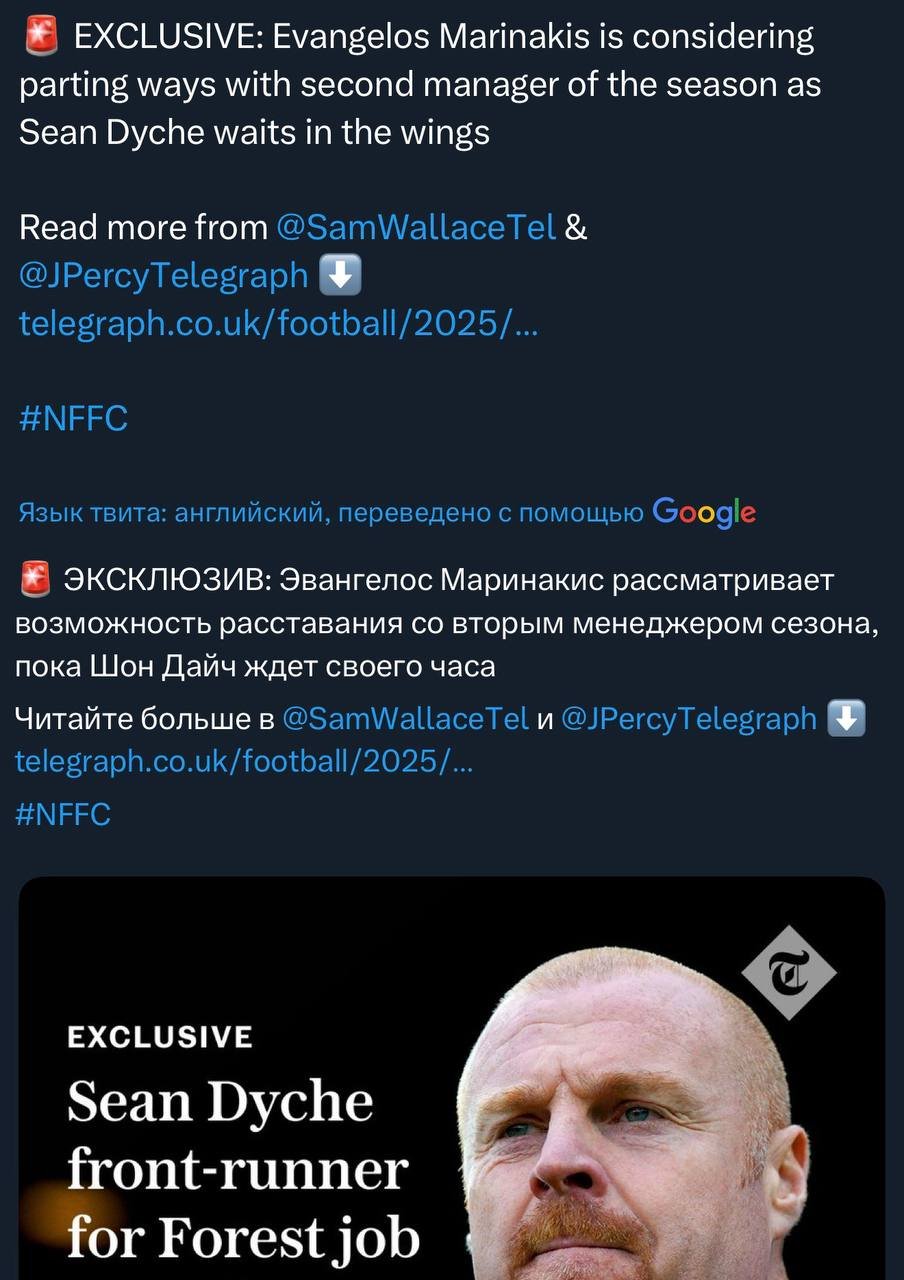The width and height of the screenshot is (904, 1280).
Task: Open @JPercyTelegraph profile from the English tweet
Action: [x=164, y=275]
